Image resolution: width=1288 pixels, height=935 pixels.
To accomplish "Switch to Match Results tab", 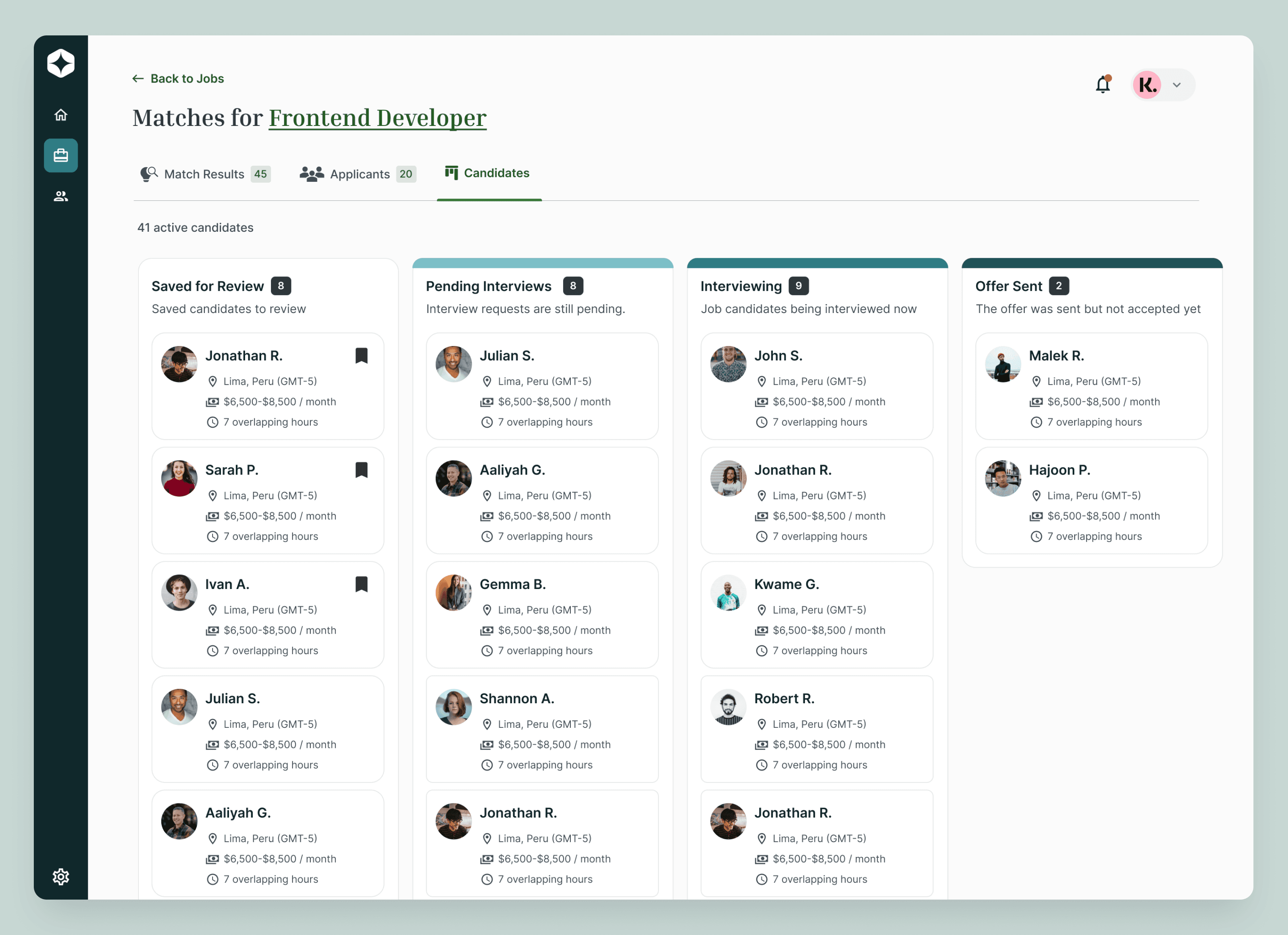I will tap(204, 174).
